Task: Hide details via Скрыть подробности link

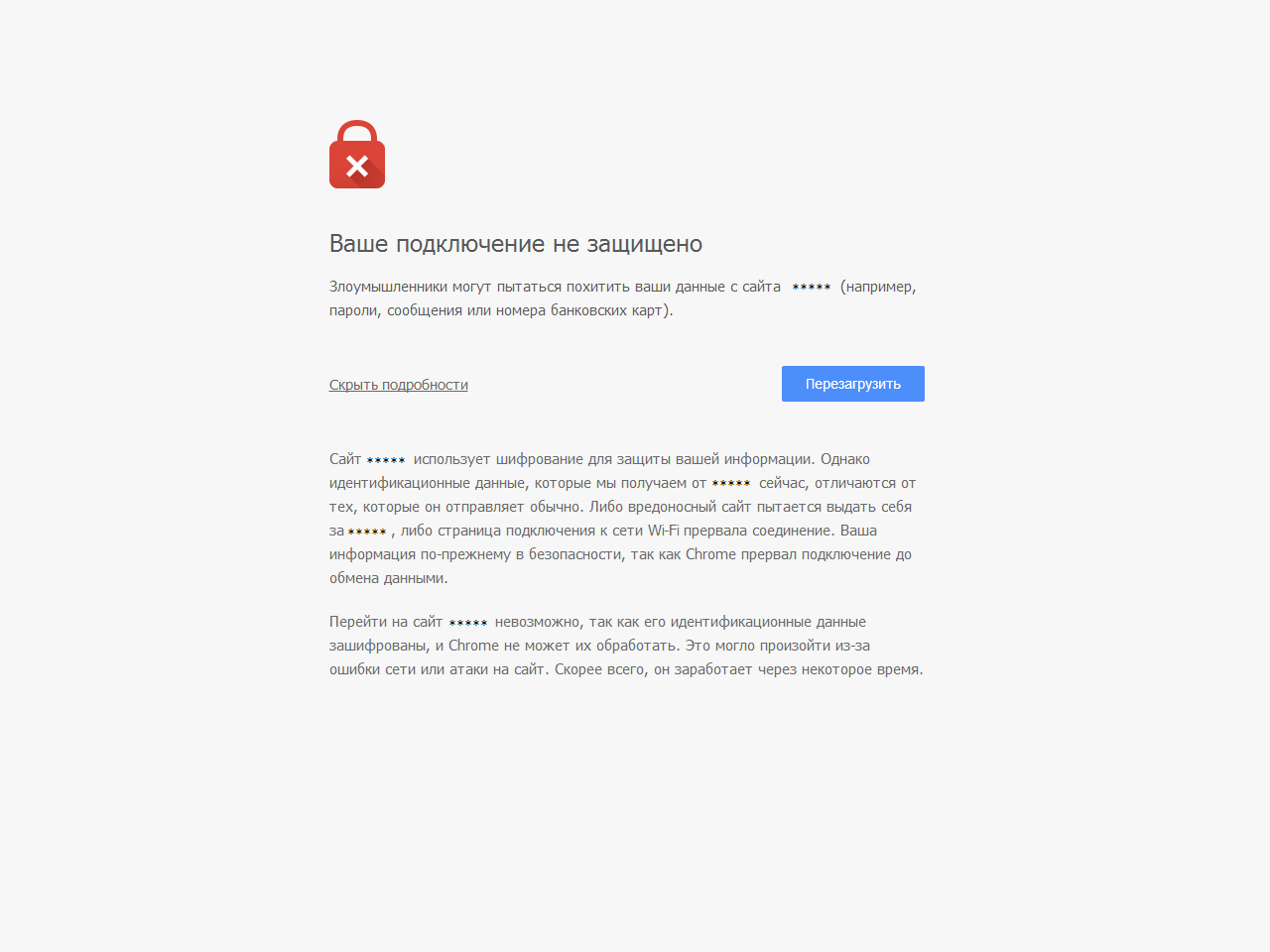Action: point(399,385)
